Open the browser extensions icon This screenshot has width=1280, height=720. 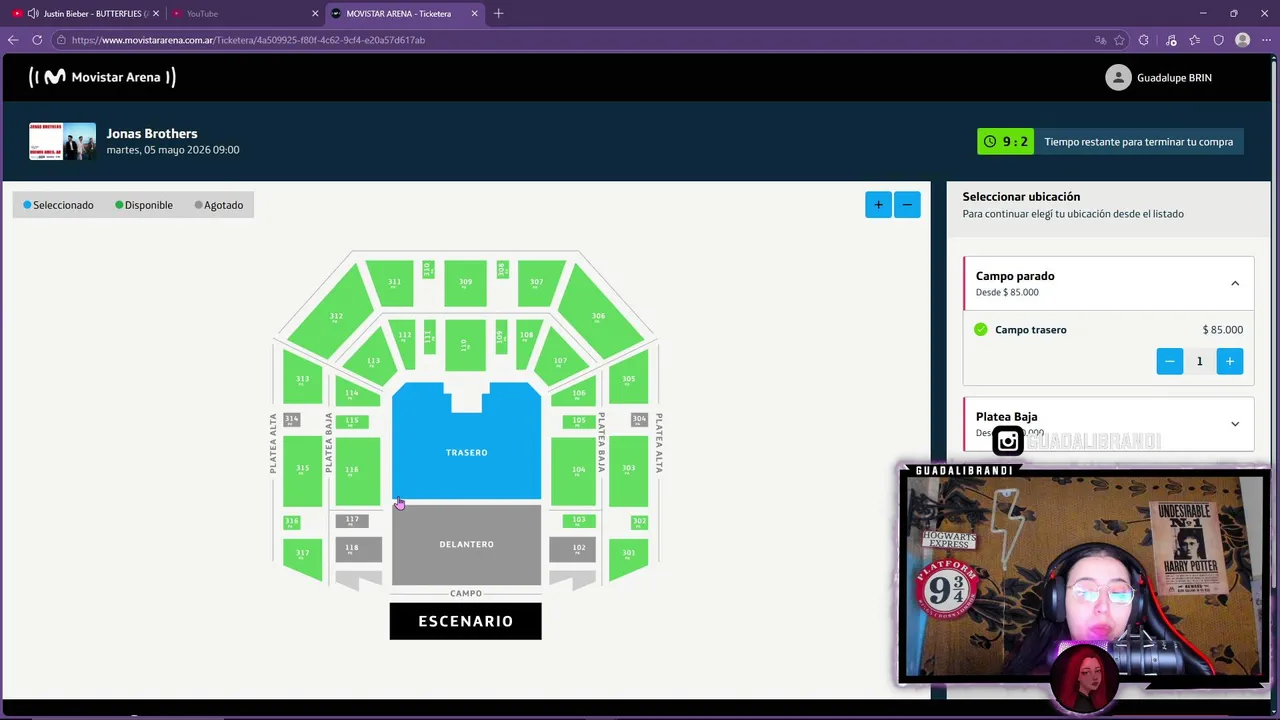click(x=1144, y=40)
